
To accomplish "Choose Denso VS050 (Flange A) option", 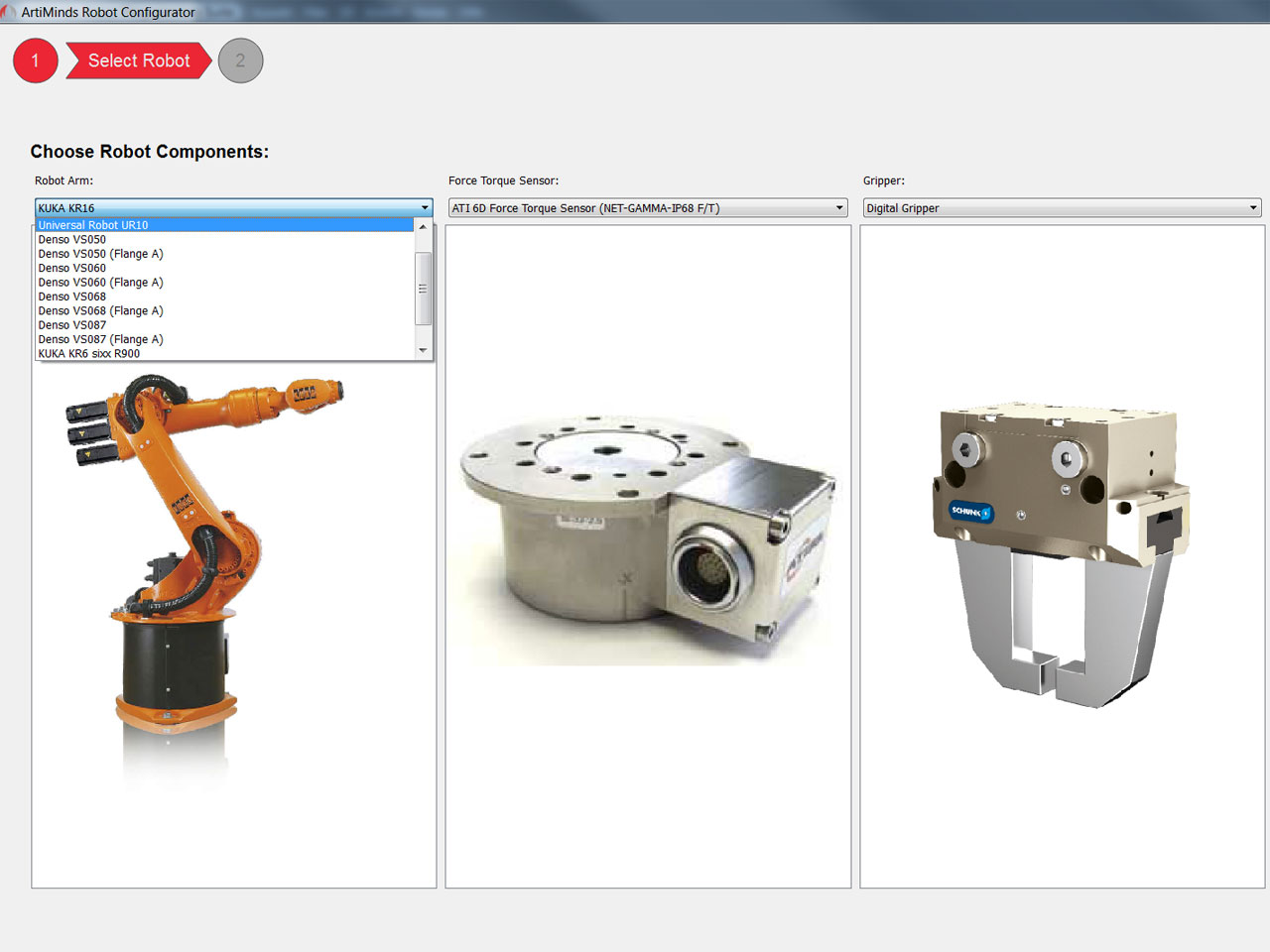I will click(224, 254).
